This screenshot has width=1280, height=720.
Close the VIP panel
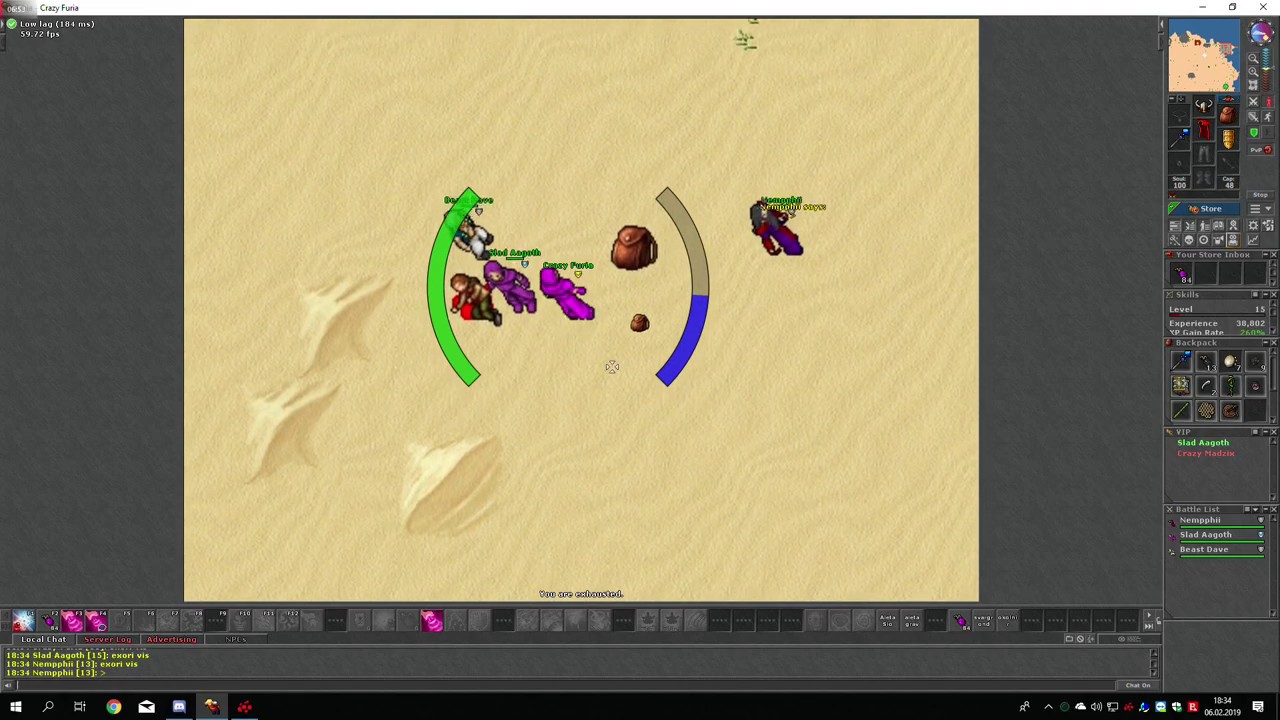pos(1273,432)
